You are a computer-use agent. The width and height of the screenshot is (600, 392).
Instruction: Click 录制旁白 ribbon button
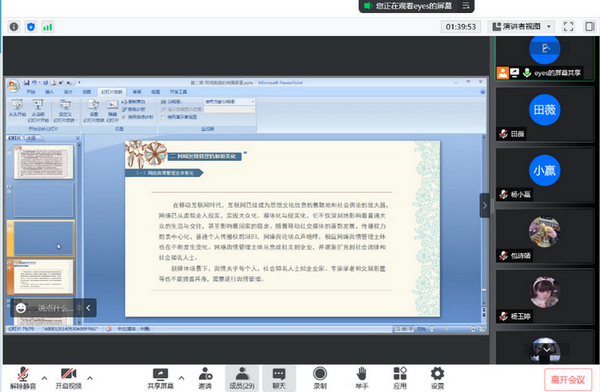point(134,102)
